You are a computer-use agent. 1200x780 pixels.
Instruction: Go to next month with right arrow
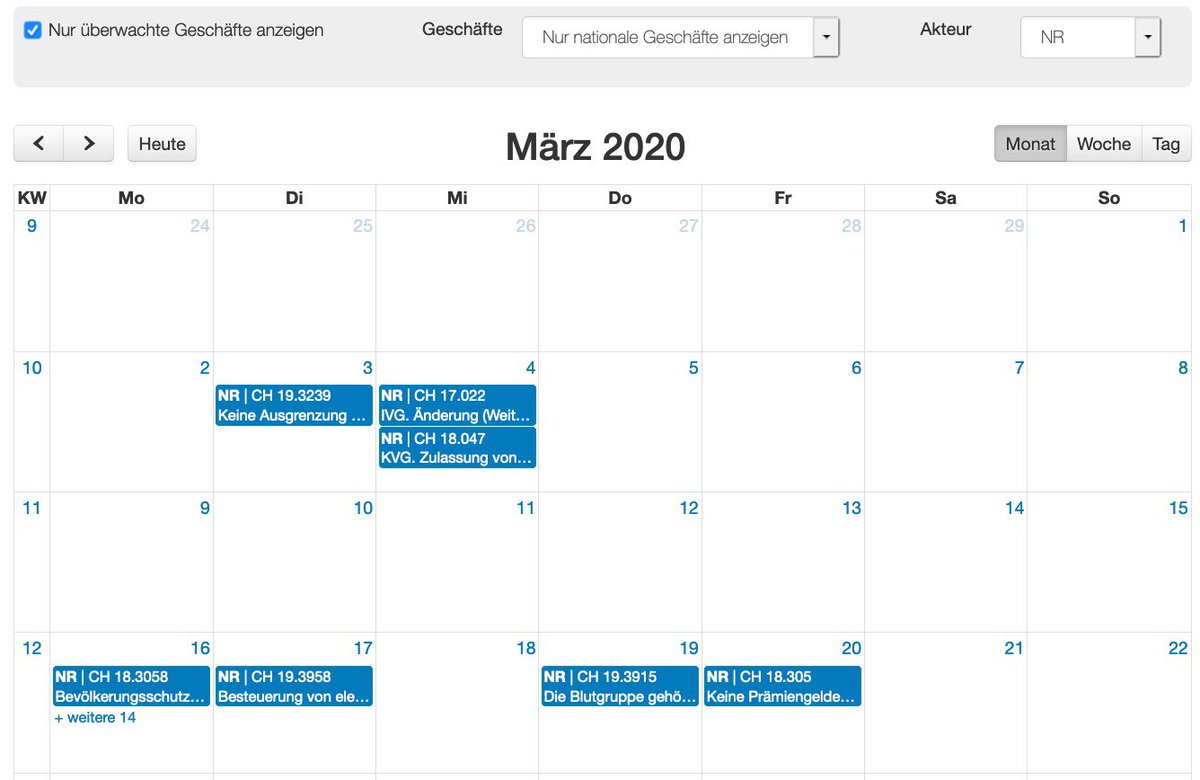89,143
